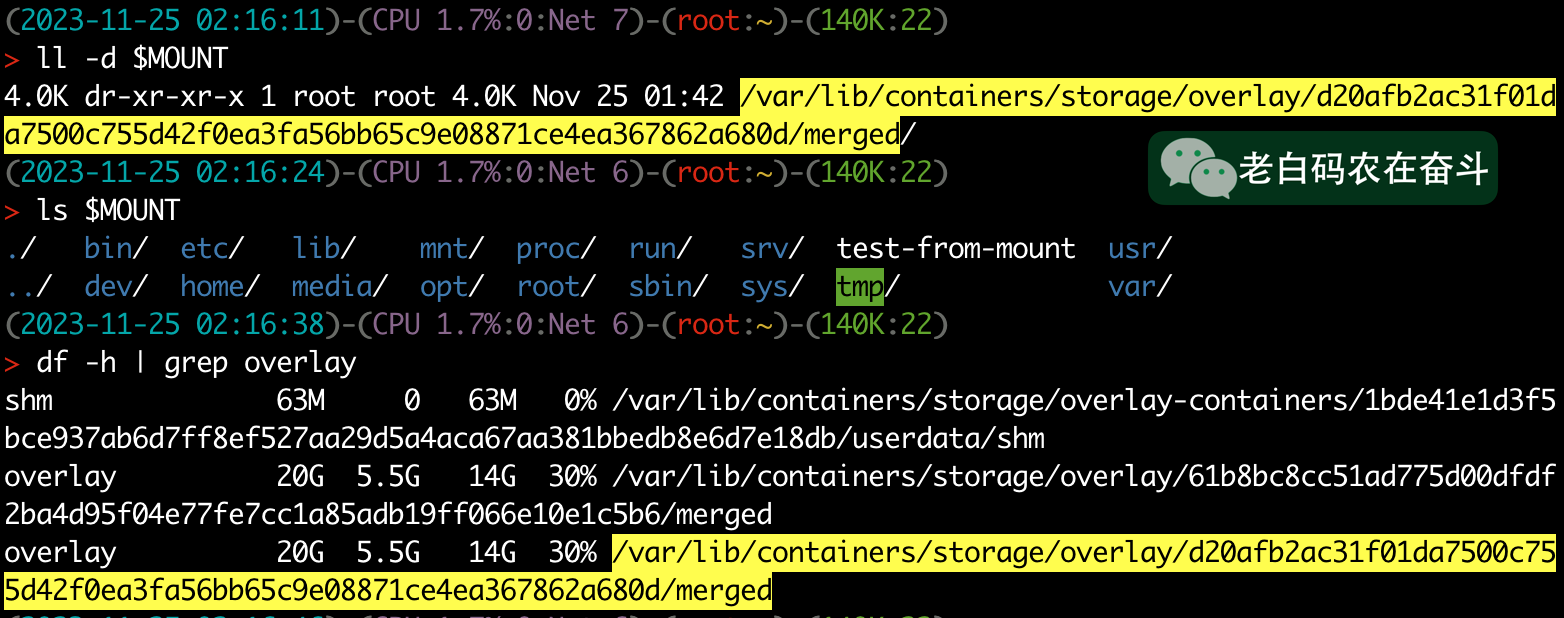This screenshot has height=618, width=1564.
Task: Click the 'df -h | grep overlay' command
Action: pos(196,363)
